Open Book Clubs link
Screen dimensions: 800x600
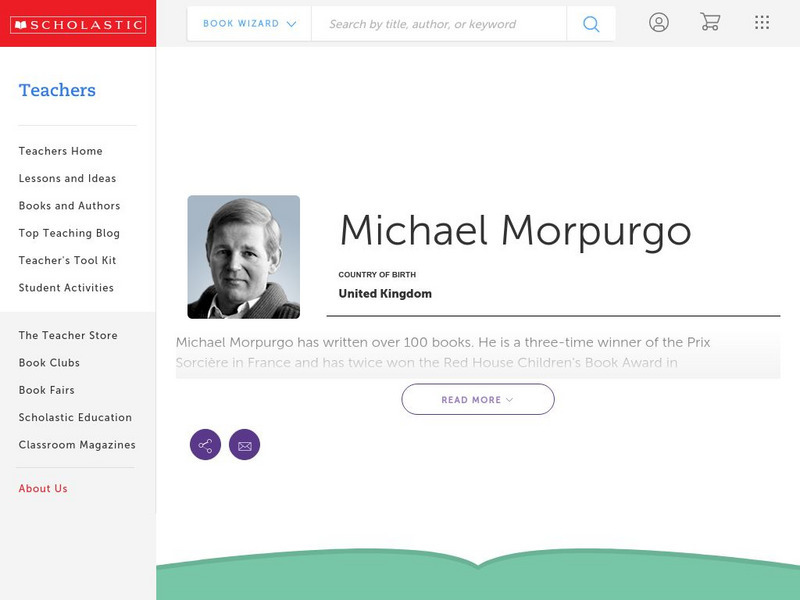tap(49, 363)
